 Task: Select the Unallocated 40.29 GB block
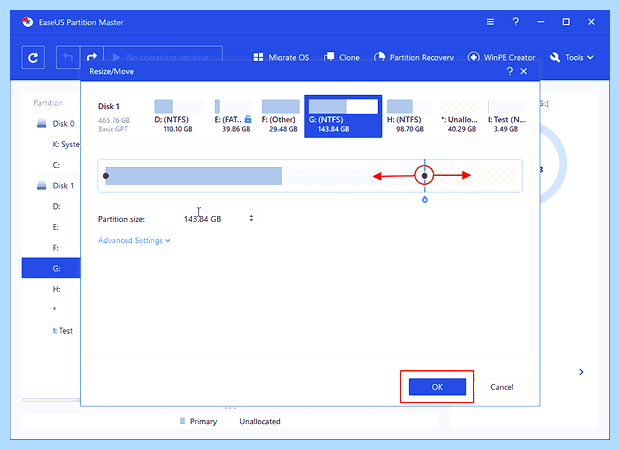459,116
